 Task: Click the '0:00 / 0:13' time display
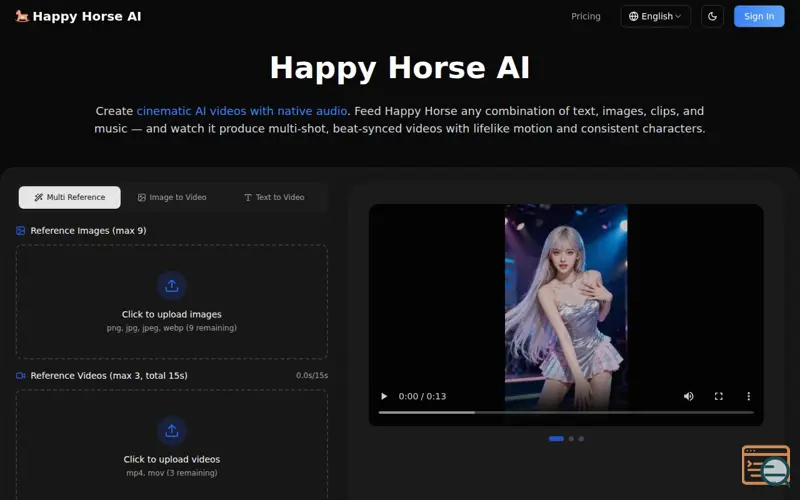(x=422, y=396)
